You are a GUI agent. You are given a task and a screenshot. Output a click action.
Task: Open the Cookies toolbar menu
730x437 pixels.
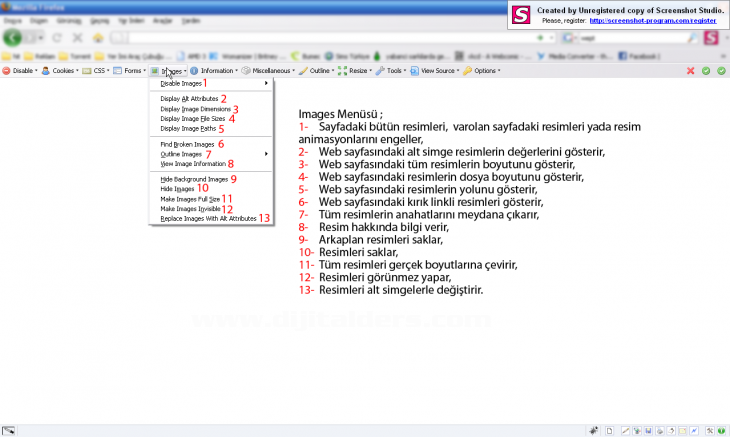pyautogui.click(x=61, y=71)
